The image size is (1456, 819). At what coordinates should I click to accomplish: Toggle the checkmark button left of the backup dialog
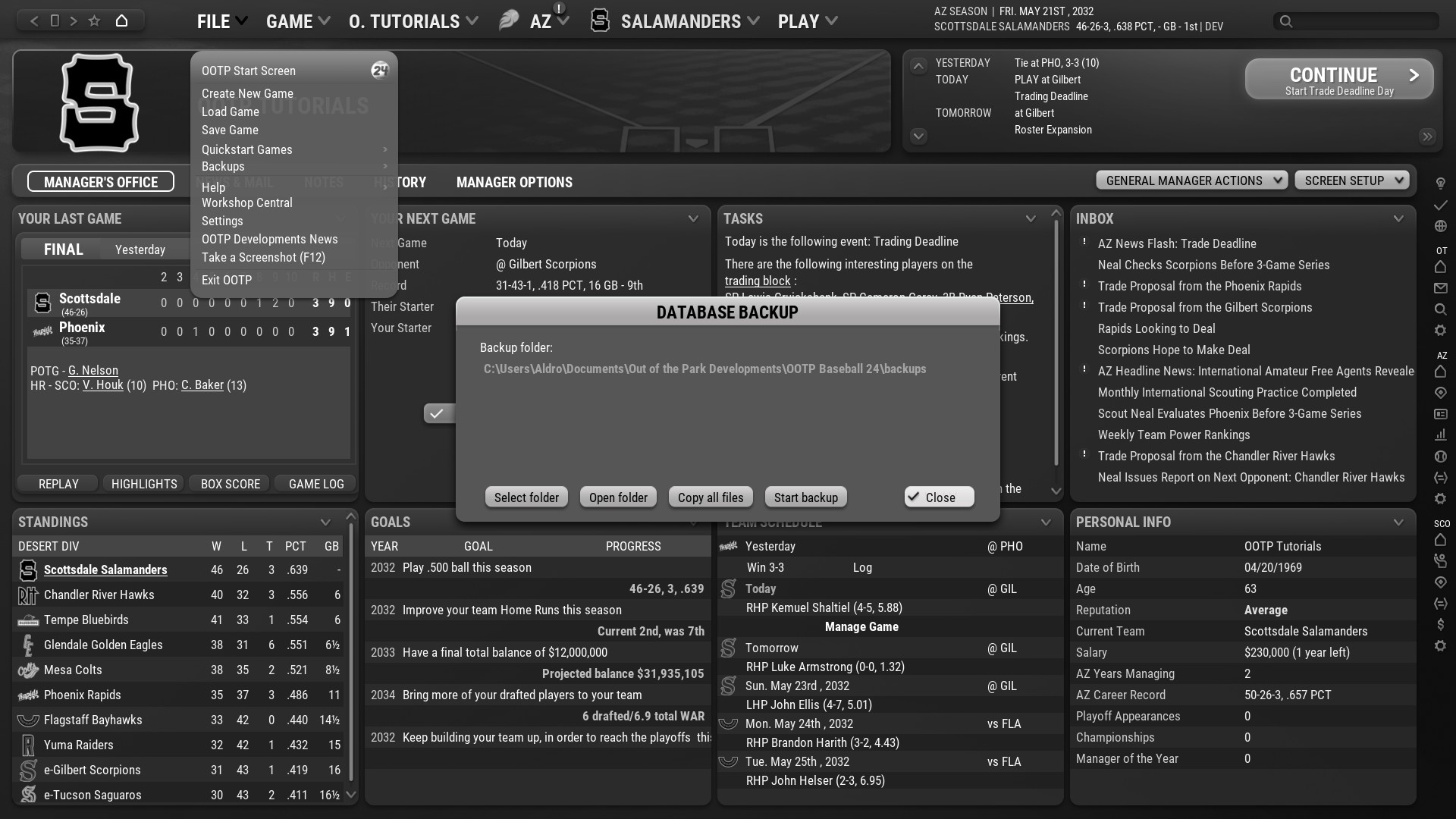pyautogui.click(x=438, y=413)
